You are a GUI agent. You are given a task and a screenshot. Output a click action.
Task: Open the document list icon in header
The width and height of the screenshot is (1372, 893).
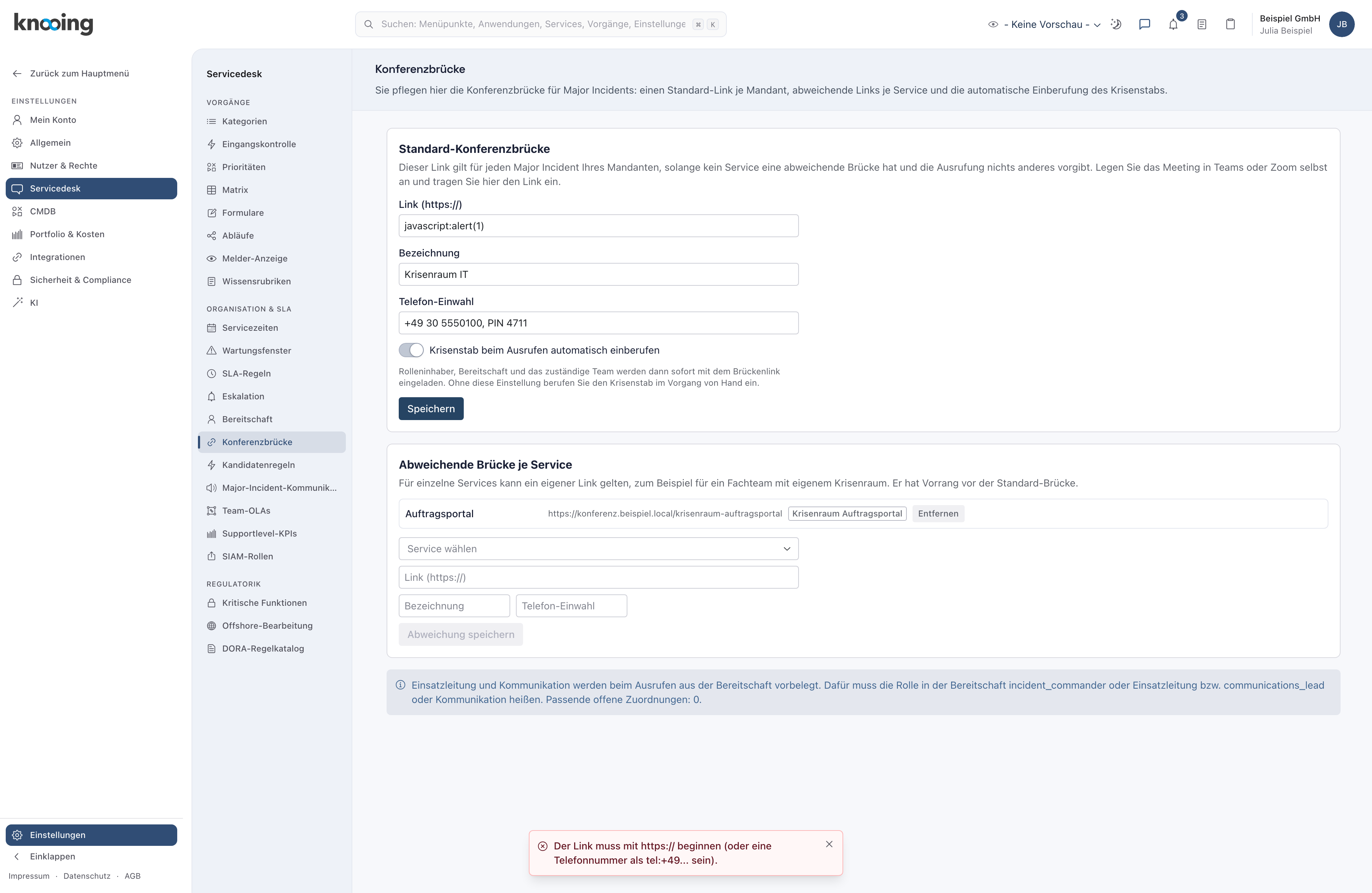pyautogui.click(x=1202, y=24)
